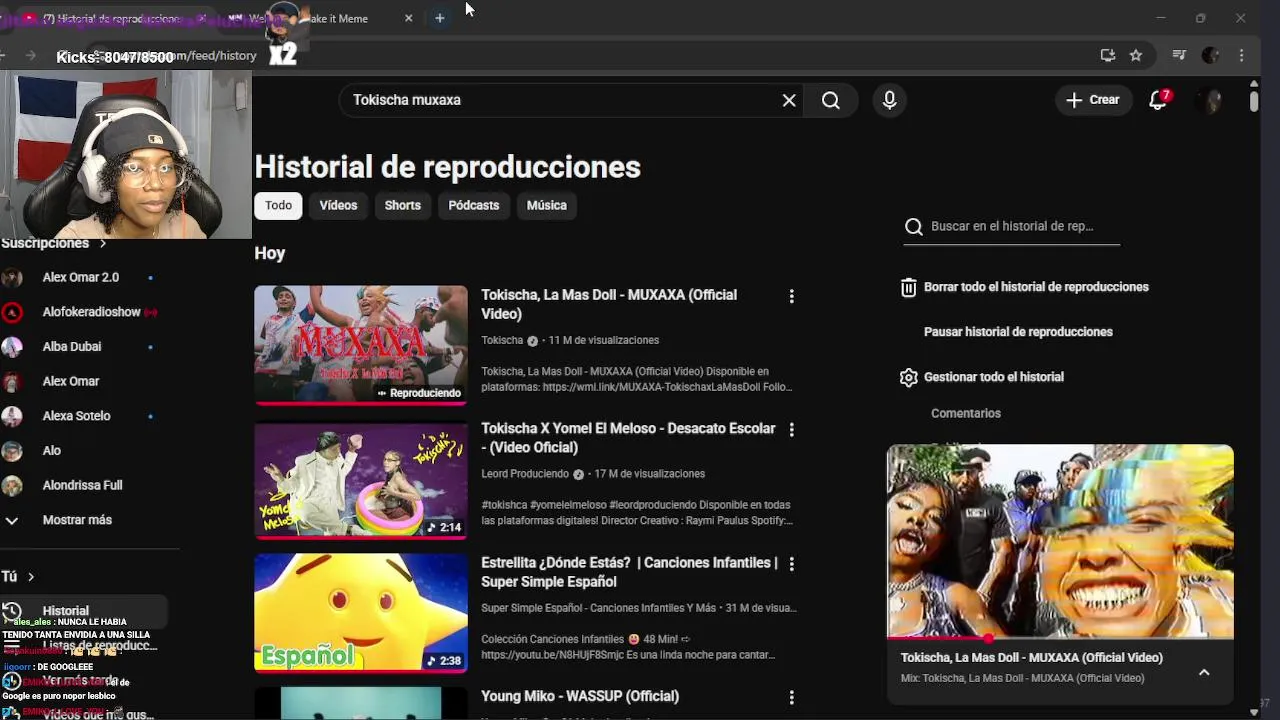Select the Música filter chip
Viewport: 1280px width, 720px height.
(546, 205)
